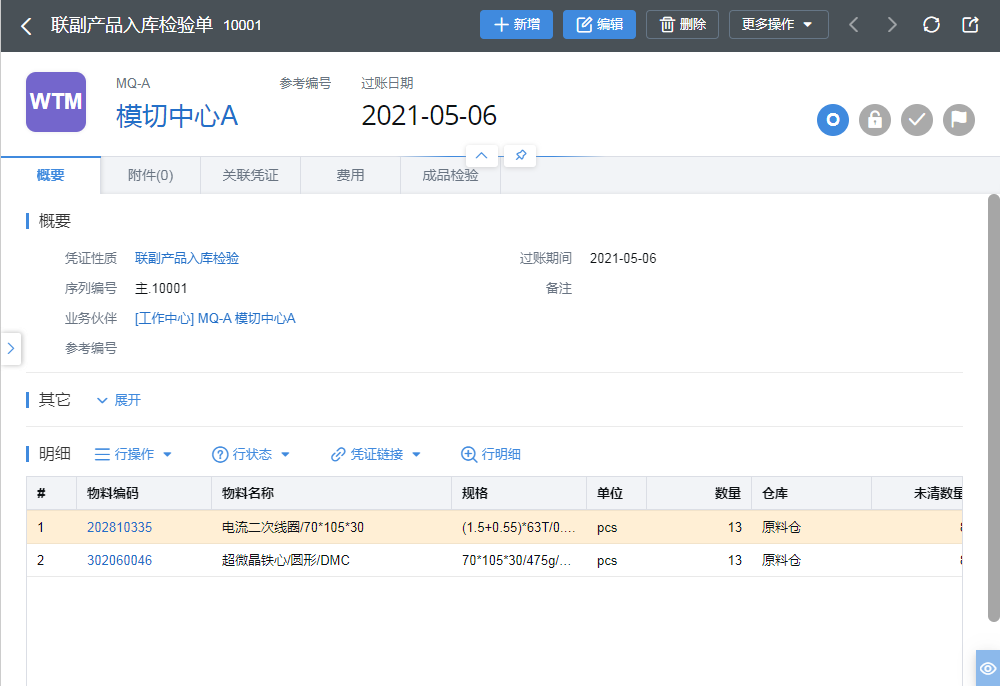Screen dimensions: 1000x686
Task: Toggle the eye visibility button
Action: pyautogui.click(x=988, y=668)
